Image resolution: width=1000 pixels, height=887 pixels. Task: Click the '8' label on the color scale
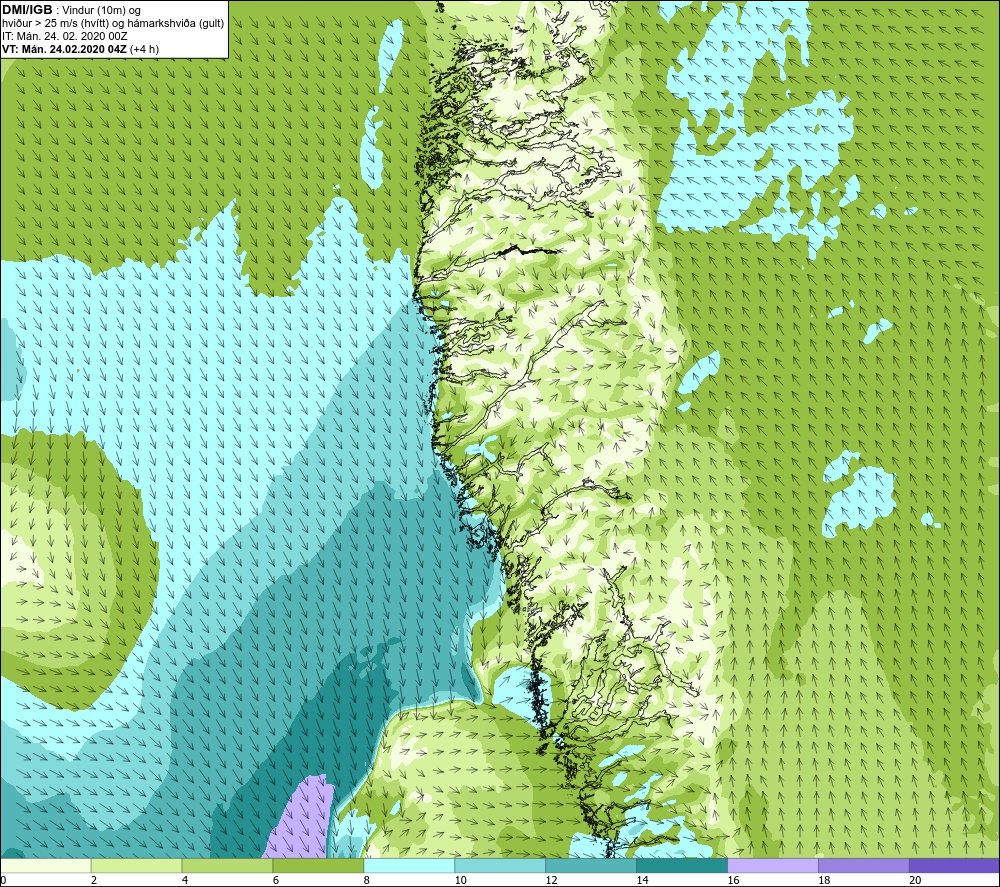[367, 880]
